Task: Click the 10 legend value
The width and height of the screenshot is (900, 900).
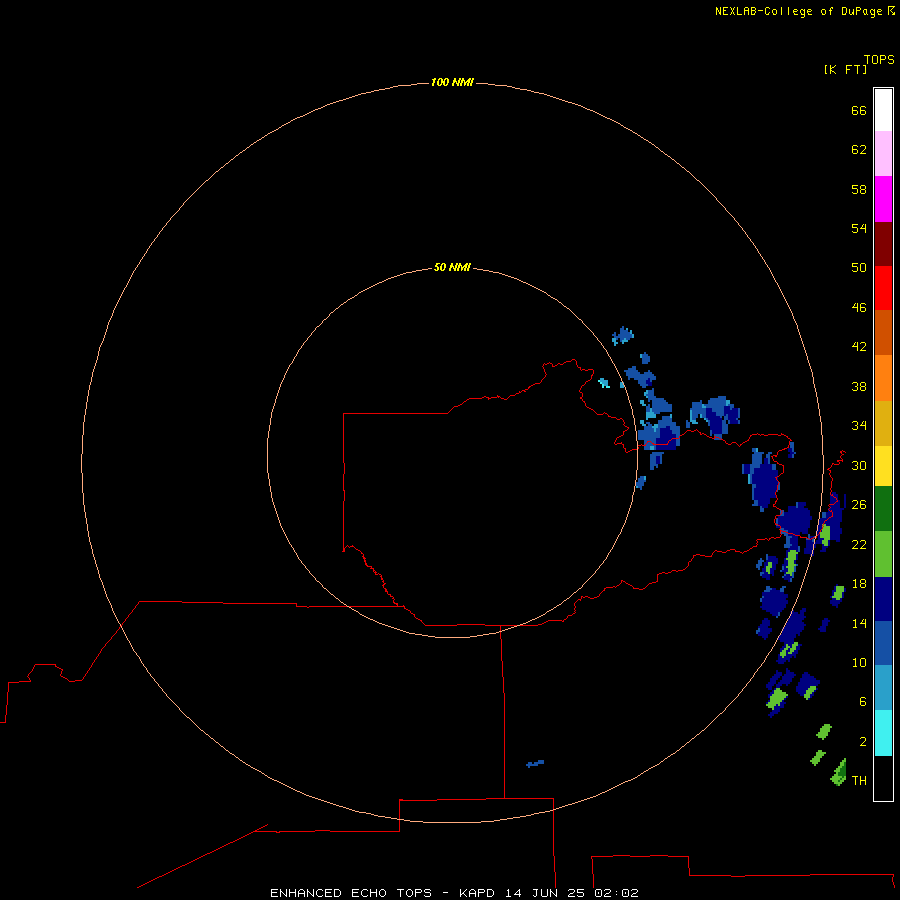Action: coord(859,662)
